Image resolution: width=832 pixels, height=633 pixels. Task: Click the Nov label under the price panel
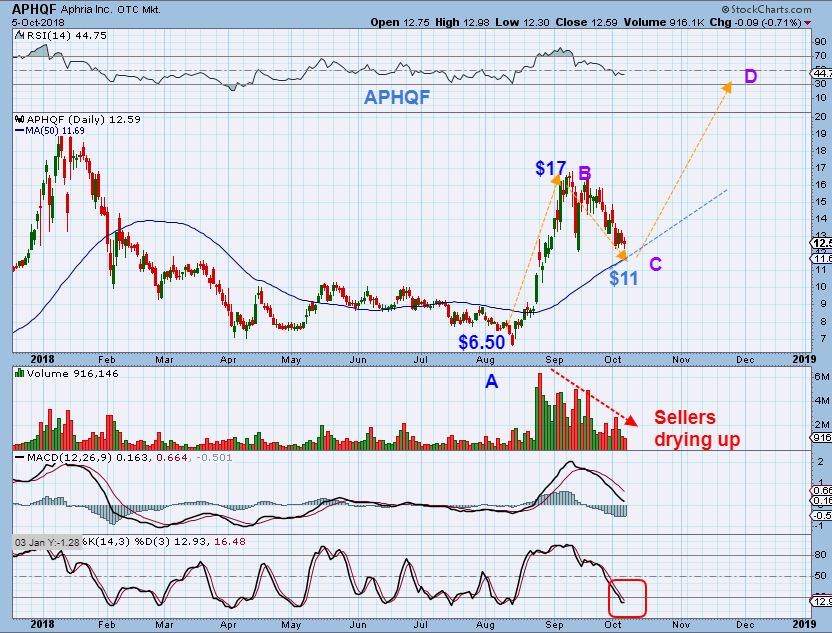pyautogui.click(x=681, y=359)
